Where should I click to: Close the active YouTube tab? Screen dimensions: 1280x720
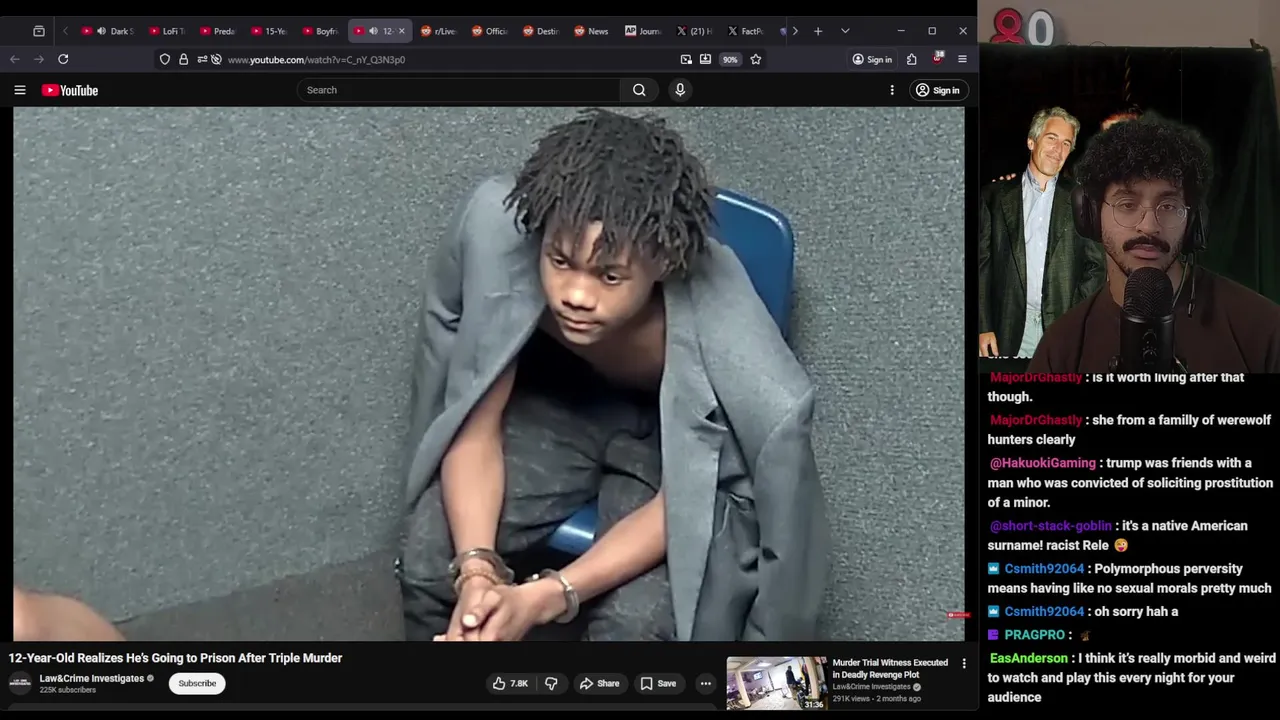pos(402,31)
